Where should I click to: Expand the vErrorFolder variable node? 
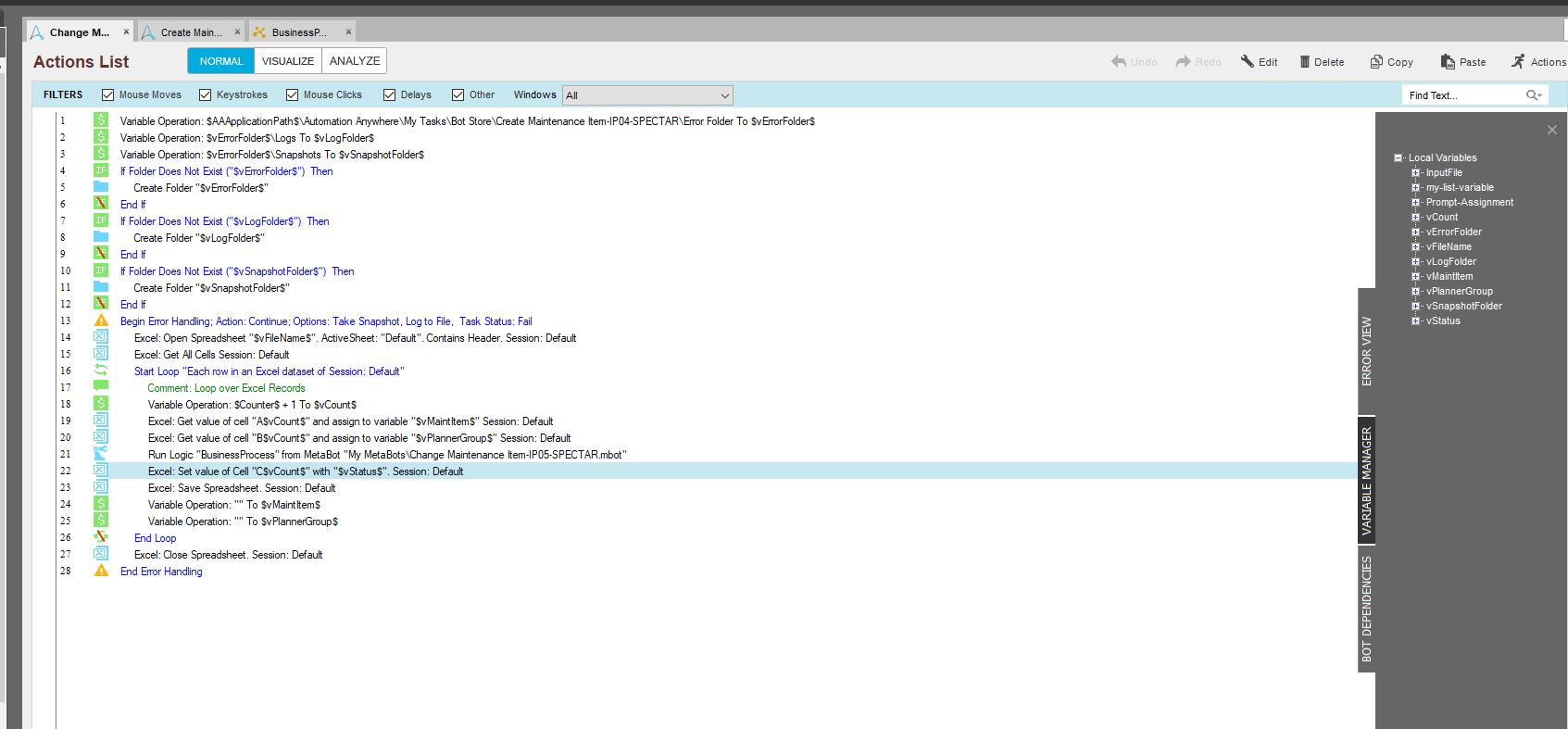(1415, 232)
